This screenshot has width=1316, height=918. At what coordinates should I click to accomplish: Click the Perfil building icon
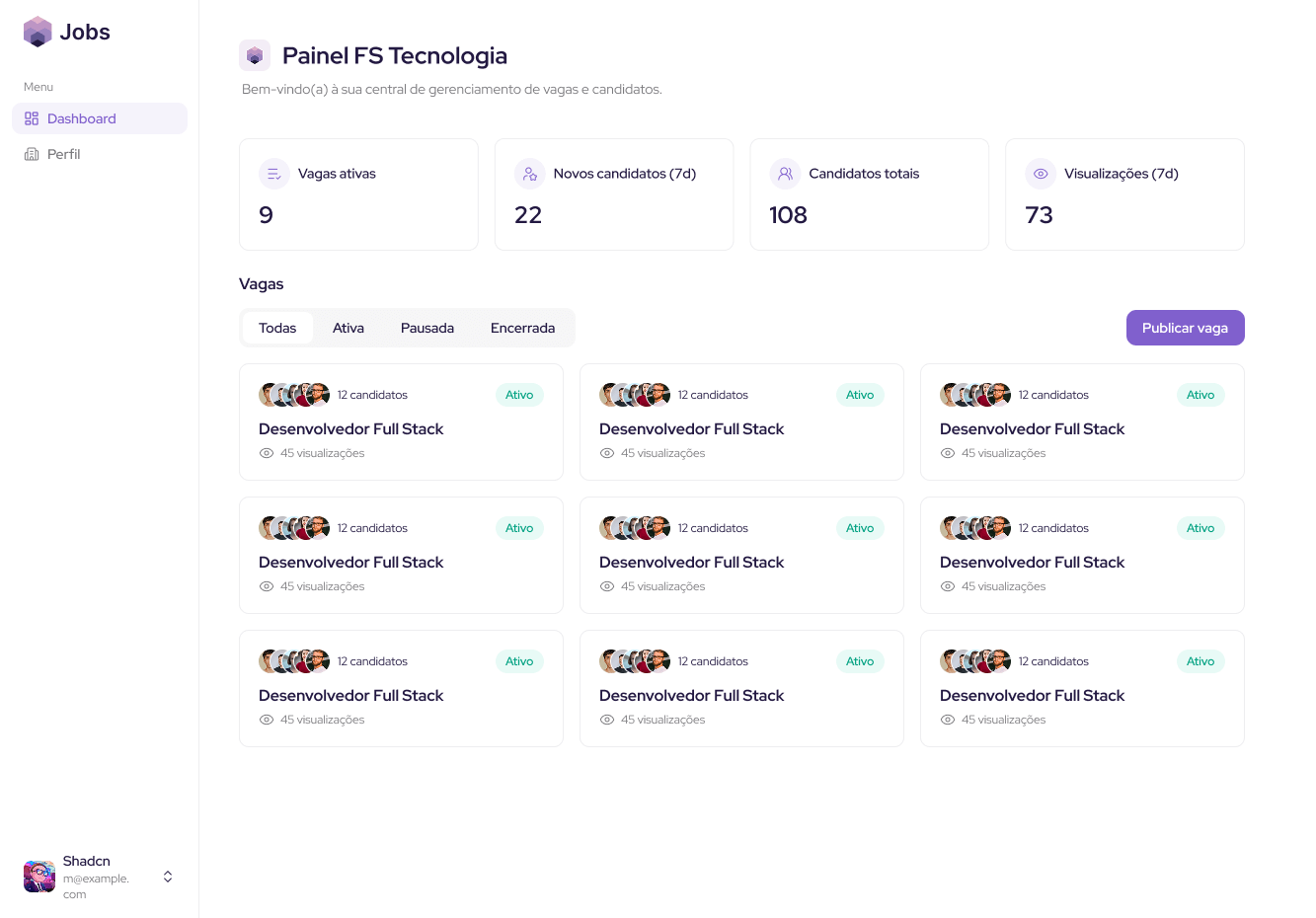32,154
